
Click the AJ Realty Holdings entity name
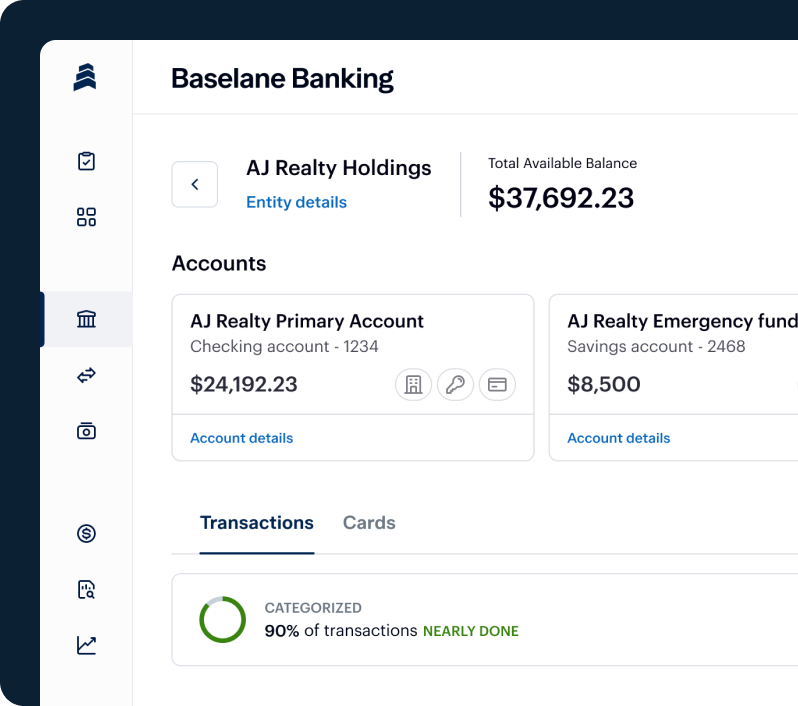339,167
